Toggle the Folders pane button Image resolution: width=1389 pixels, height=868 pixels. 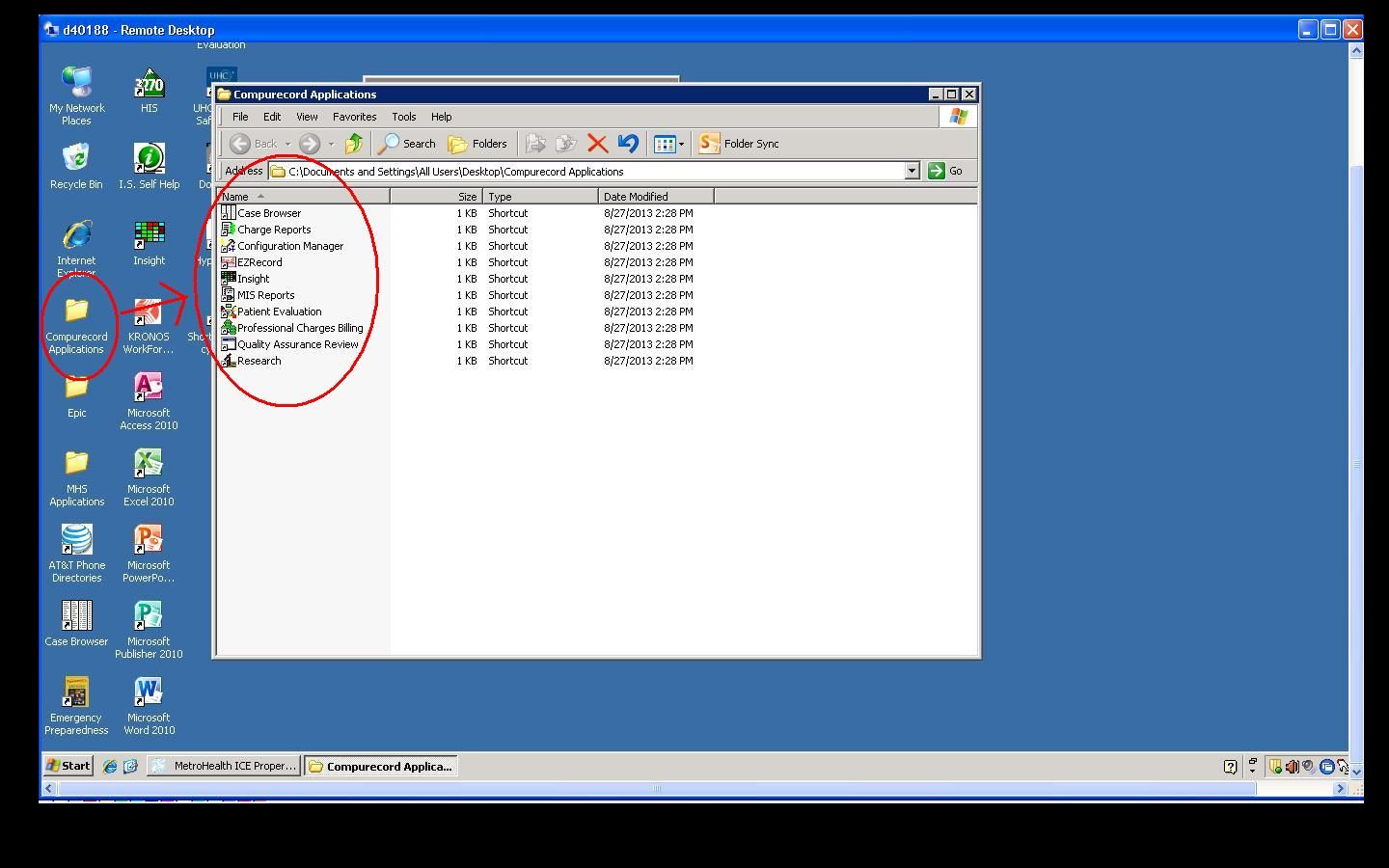pos(477,144)
